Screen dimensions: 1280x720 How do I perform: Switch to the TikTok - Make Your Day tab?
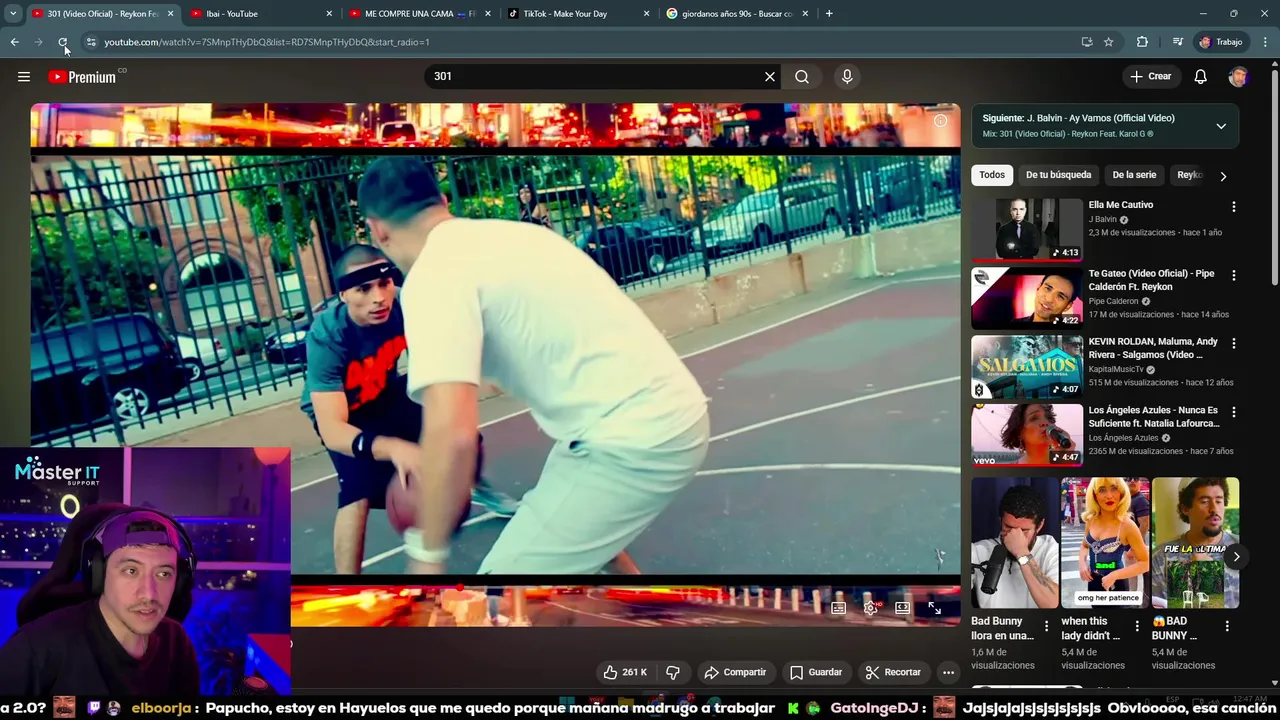click(x=578, y=14)
